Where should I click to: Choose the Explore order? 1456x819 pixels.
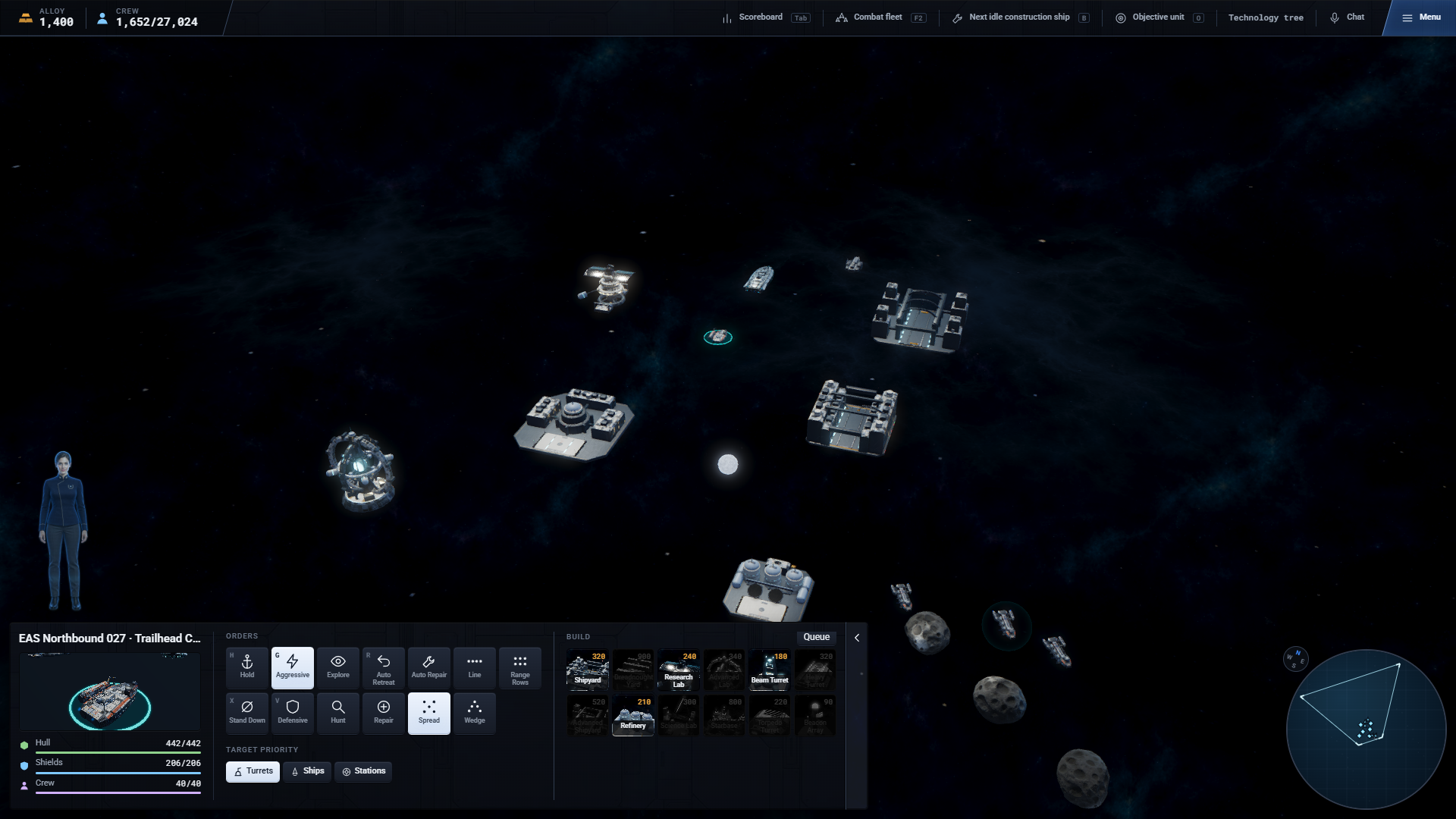(338, 667)
